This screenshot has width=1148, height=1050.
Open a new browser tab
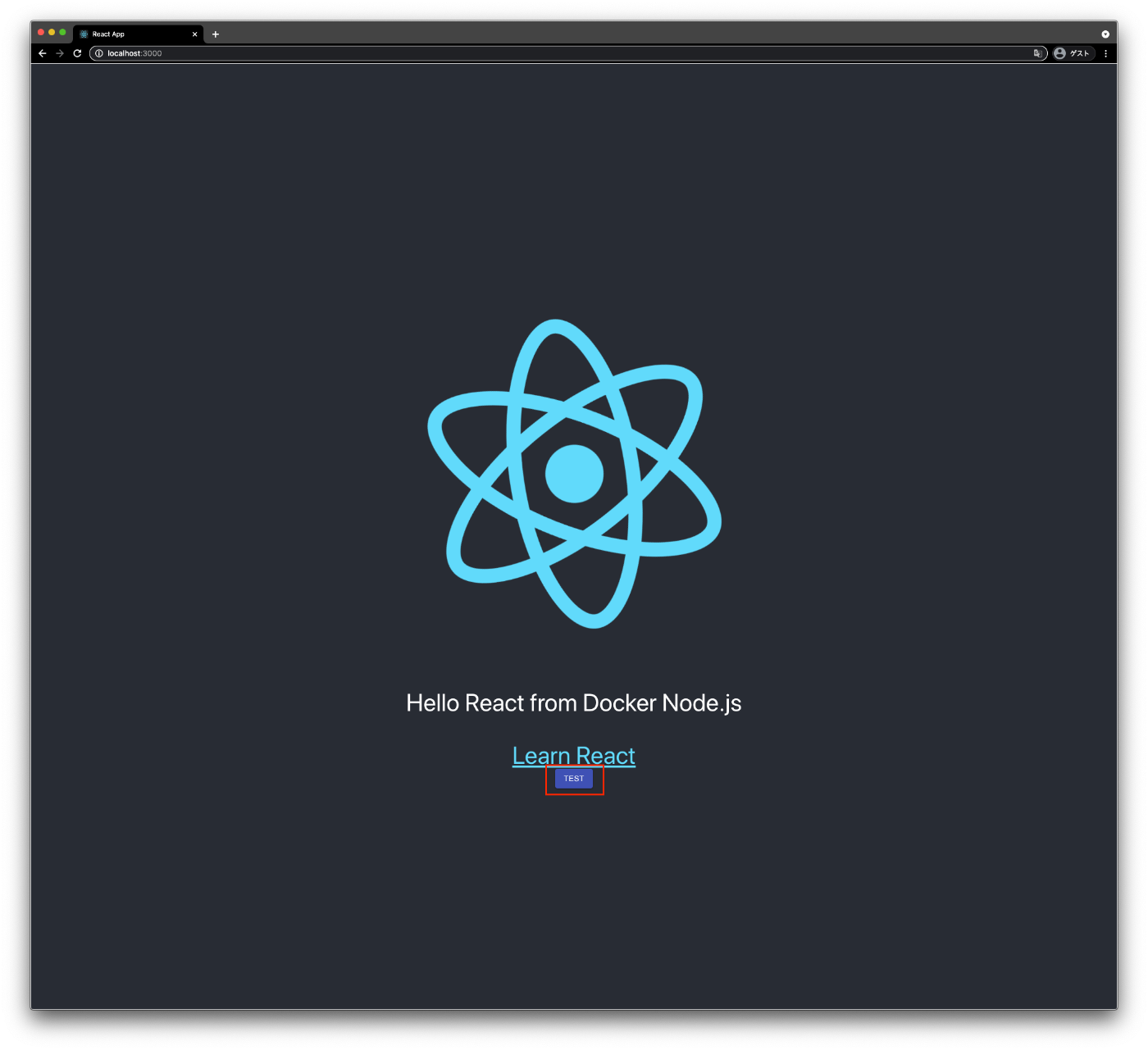[x=216, y=34]
